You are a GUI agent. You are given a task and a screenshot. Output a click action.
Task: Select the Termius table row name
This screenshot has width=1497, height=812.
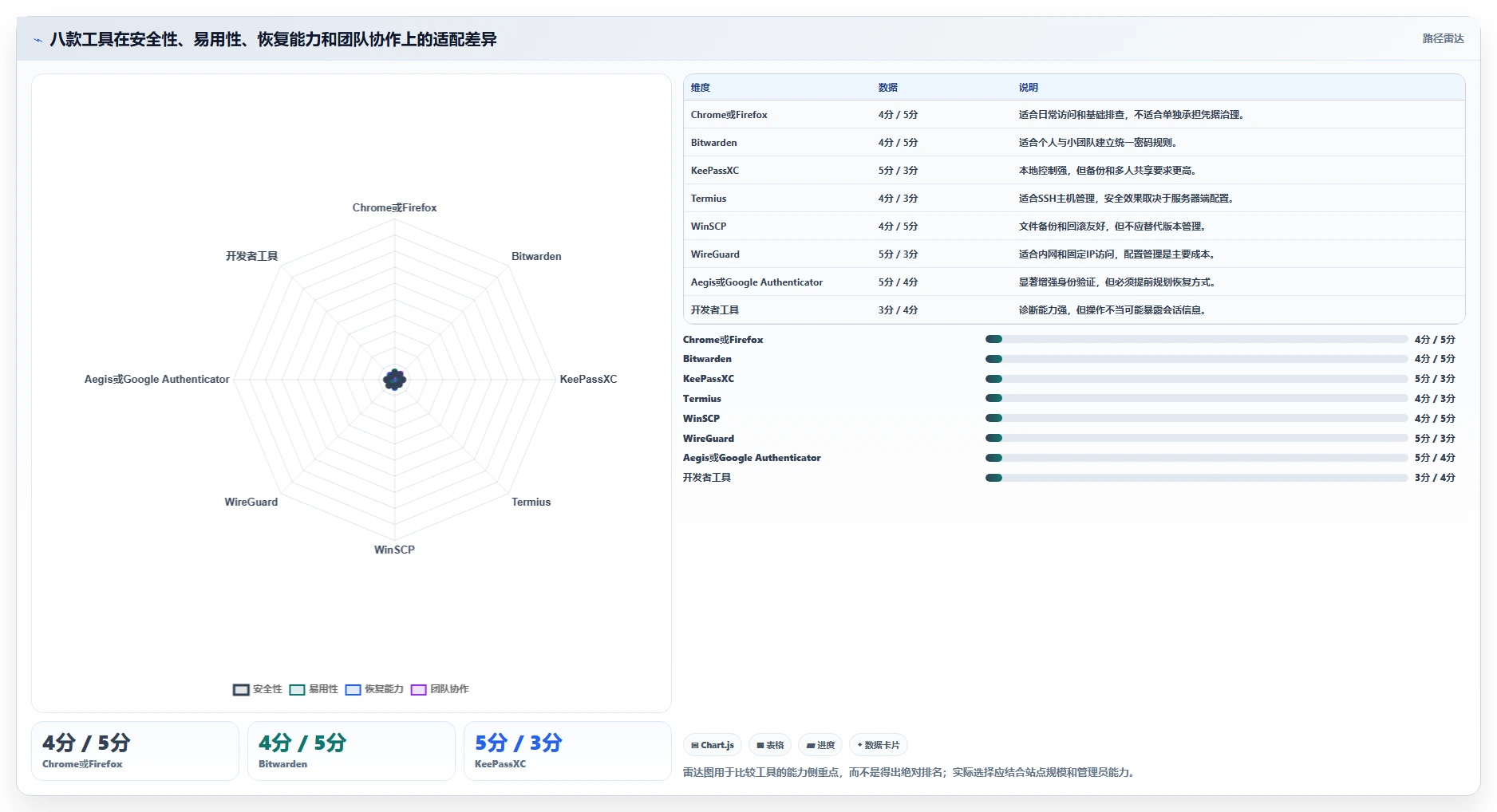click(709, 199)
